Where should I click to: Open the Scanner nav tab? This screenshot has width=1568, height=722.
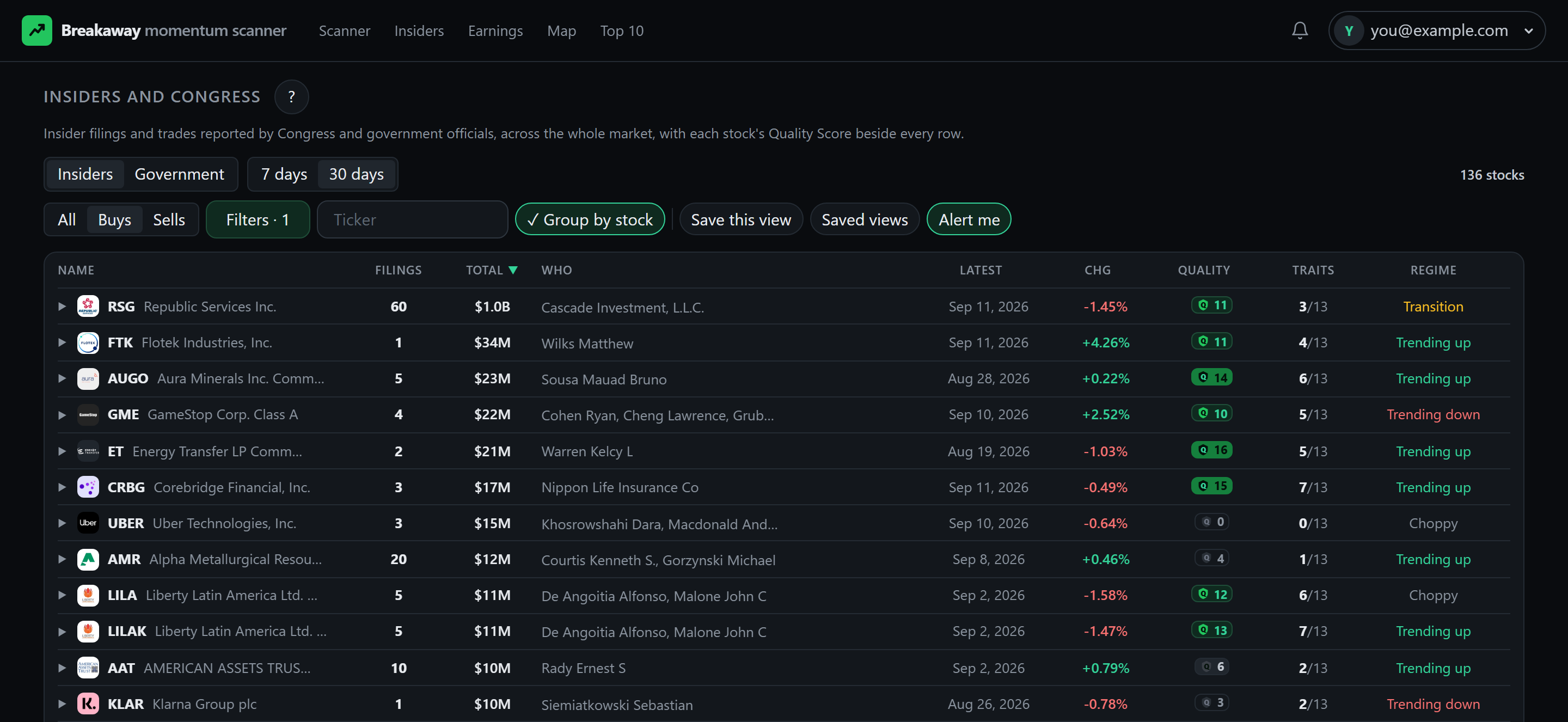click(x=345, y=30)
